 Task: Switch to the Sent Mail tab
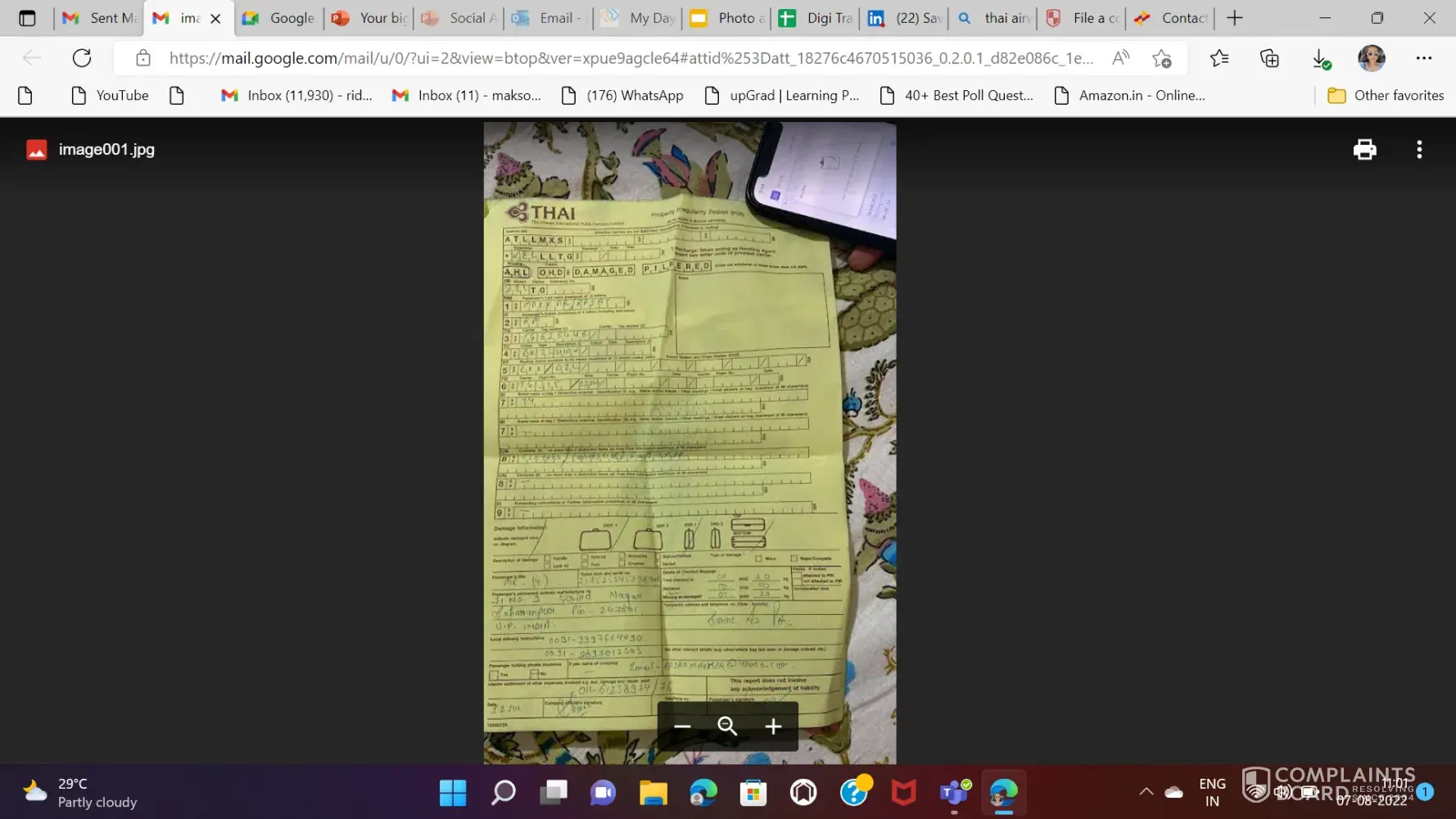click(x=100, y=18)
